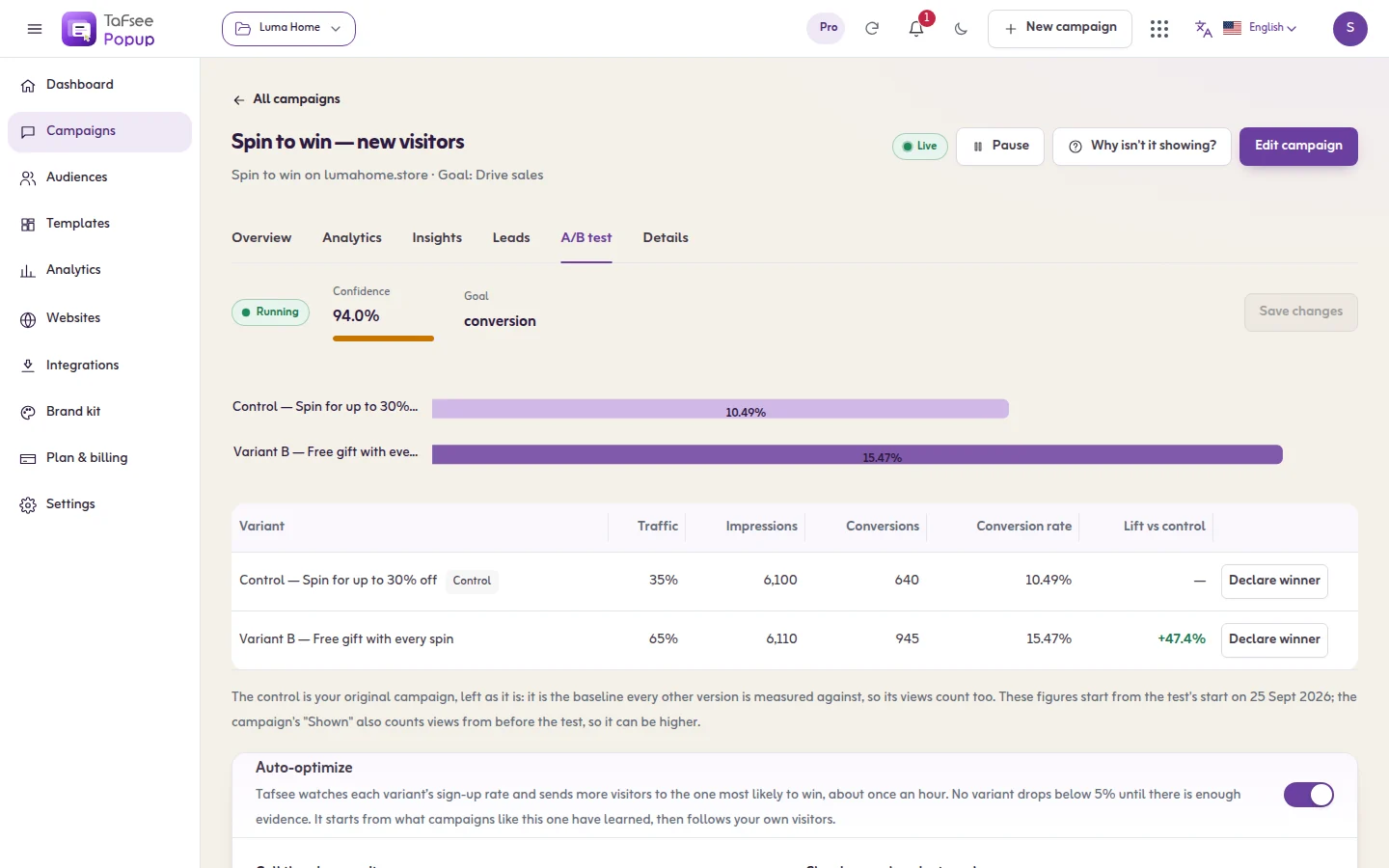The image size is (1389, 868).
Task: Open the Insights tab
Action: coord(437,238)
